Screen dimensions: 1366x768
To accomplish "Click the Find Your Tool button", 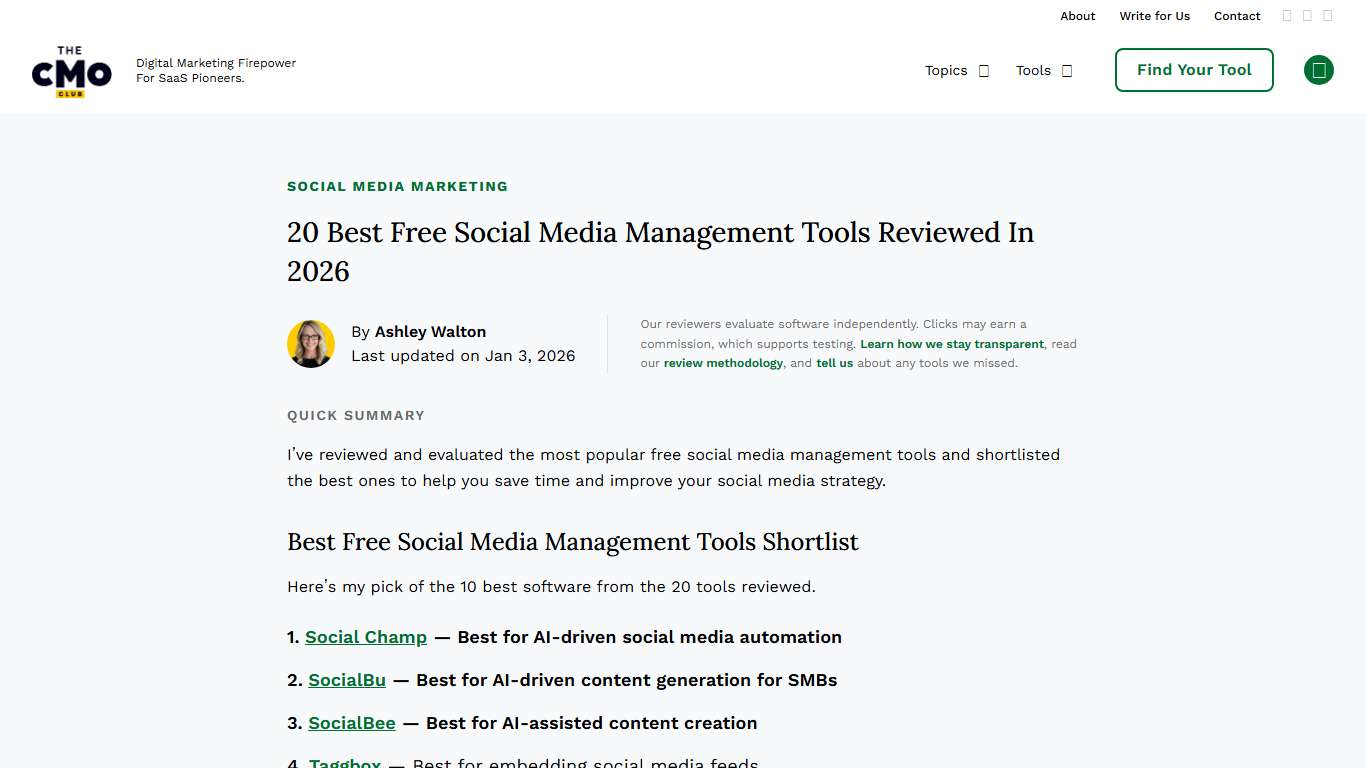I will pos(1193,70).
